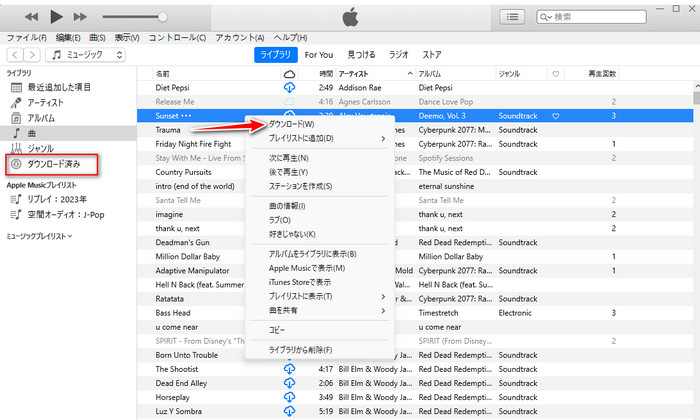700x420 pixels.
Task: Click the more options dots beside Sunset
Action: 186,116
